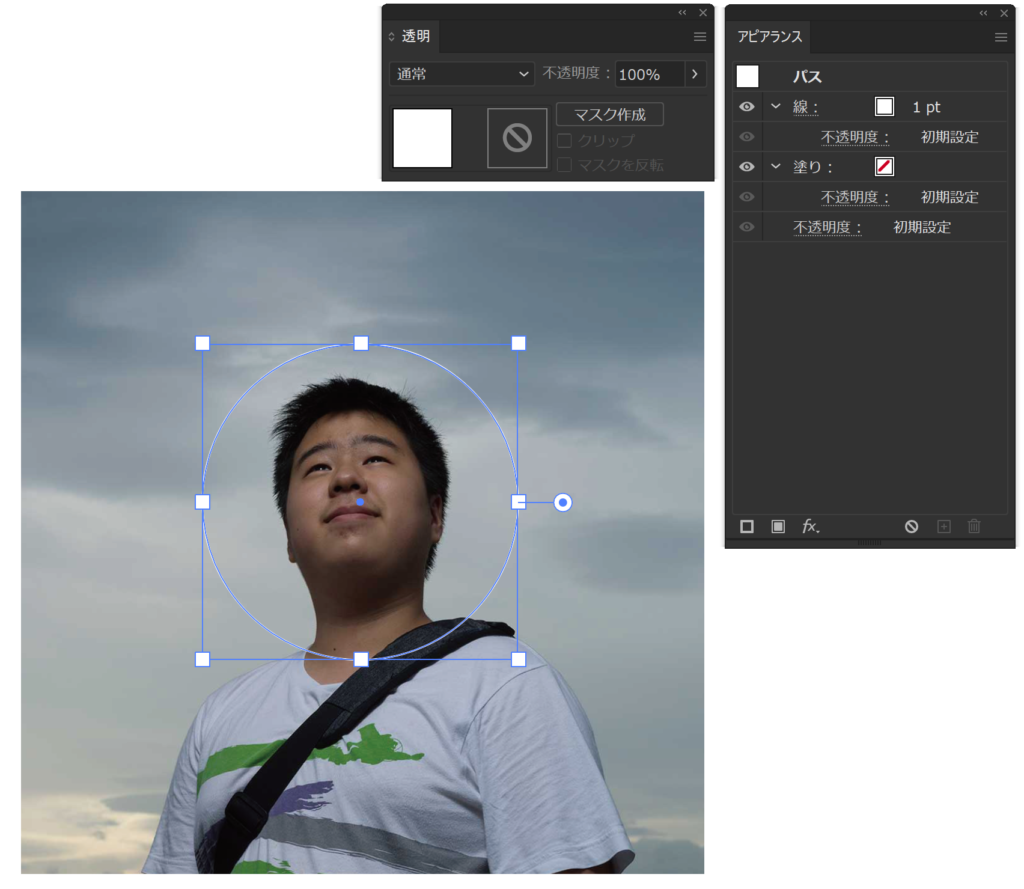The width and height of the screenshot is (1024, 889).
Task: Select the 透明 panel tab
Action: (414, 37)
